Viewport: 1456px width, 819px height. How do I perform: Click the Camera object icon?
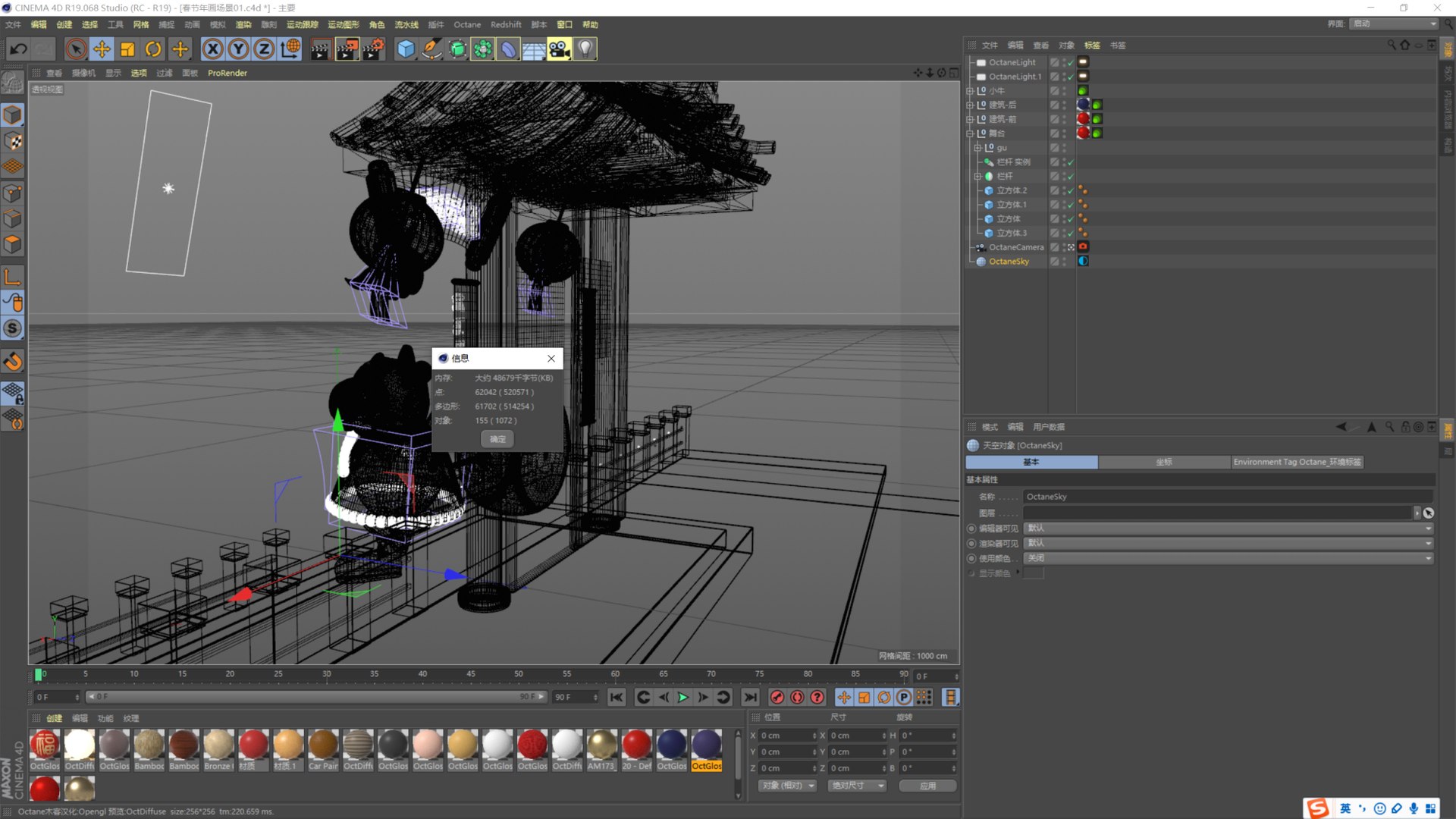tap(559, 49)
